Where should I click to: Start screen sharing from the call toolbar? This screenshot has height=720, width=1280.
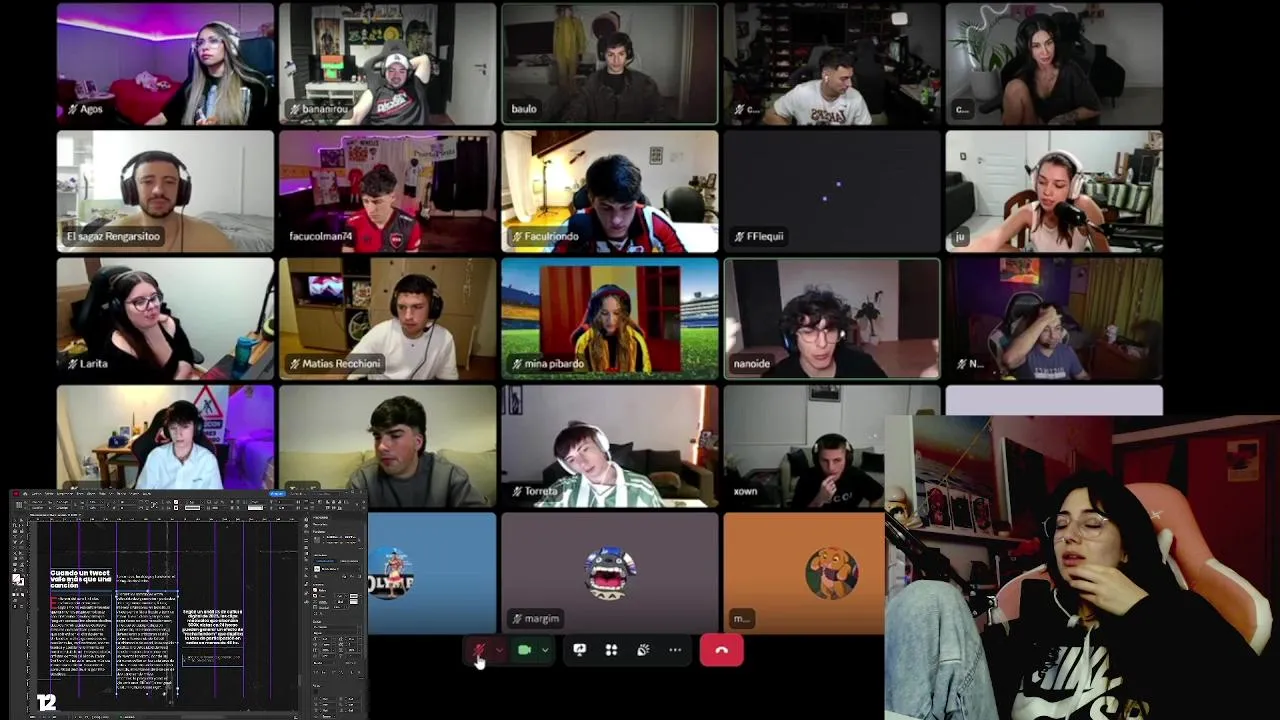[x=579, y=650]
